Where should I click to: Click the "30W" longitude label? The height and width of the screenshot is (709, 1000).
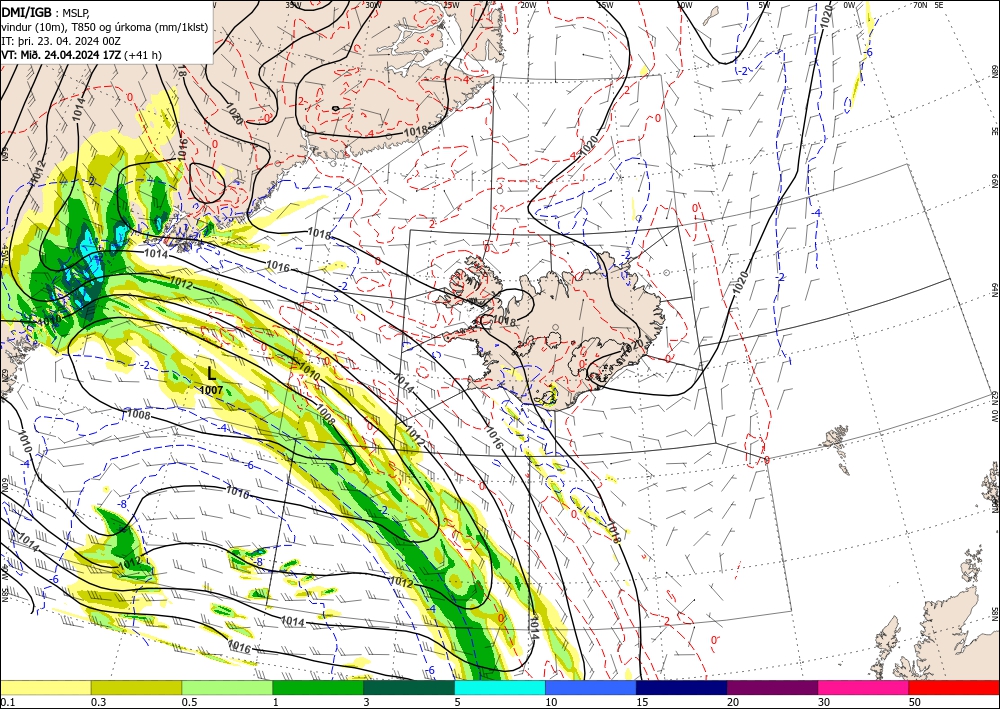(373, 4)
